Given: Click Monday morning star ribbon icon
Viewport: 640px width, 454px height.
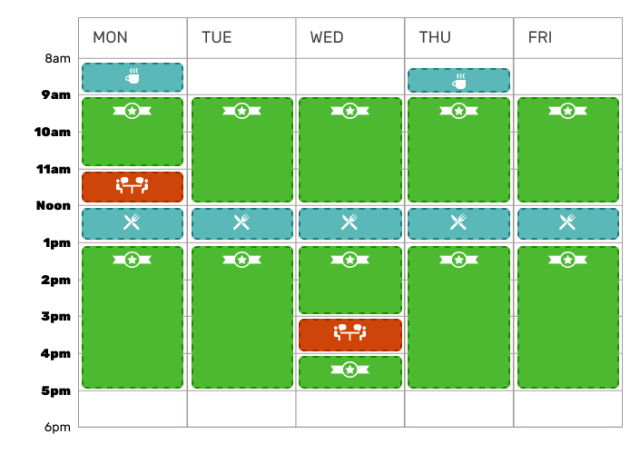Looking at the screenshot, I should coord(132,110).
